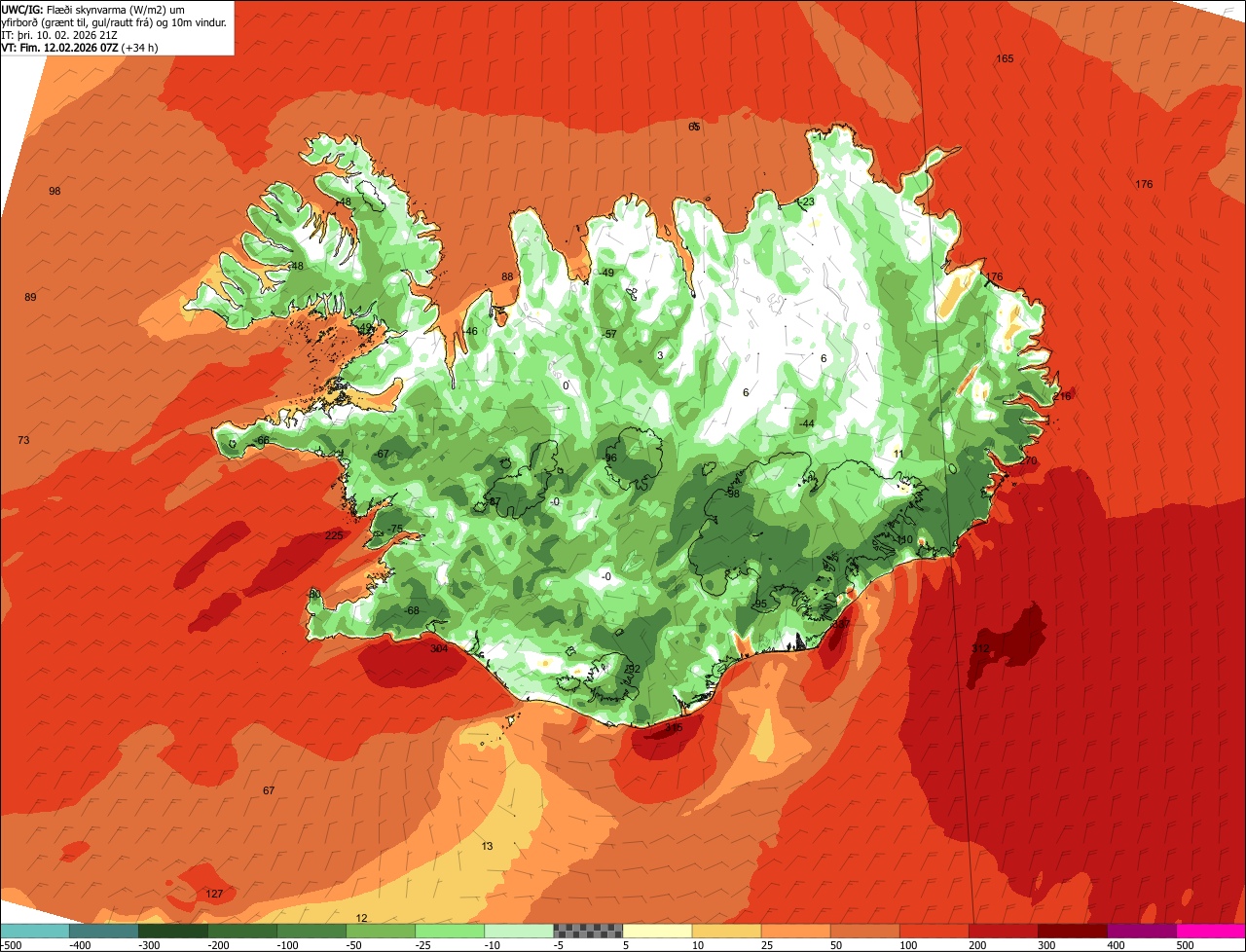Click the map value '270' near the east coast

[x=1028, y=460]
